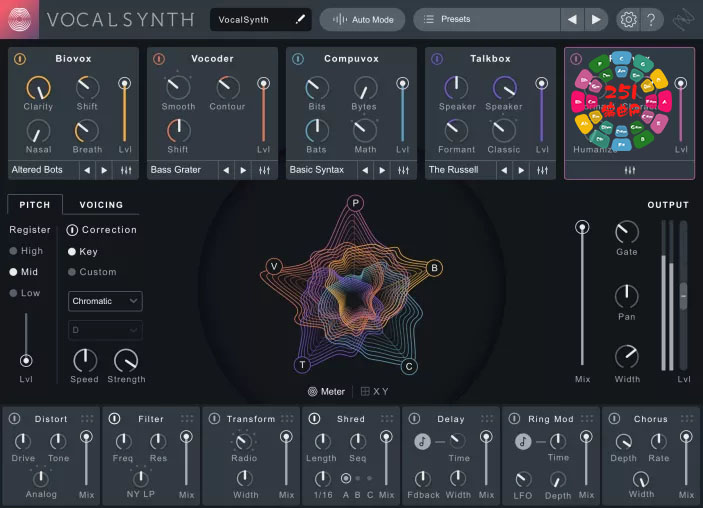Select next Talkbox preset arrow

[521, 170]
